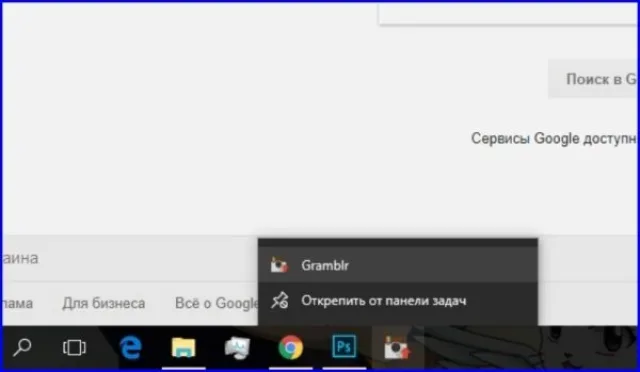Viewport: 640px width, 372px height.
Task: Open Task View from the taskbar
Action: pos(74,348)
